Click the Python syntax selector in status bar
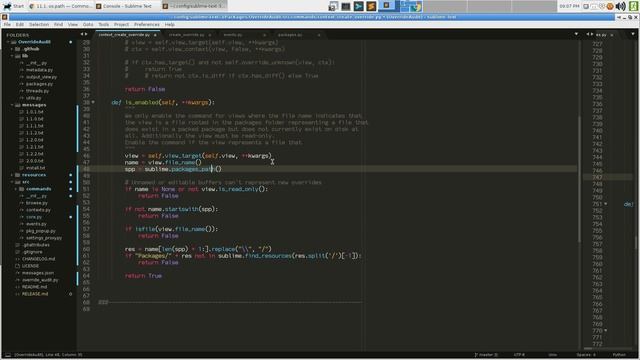 619,355
